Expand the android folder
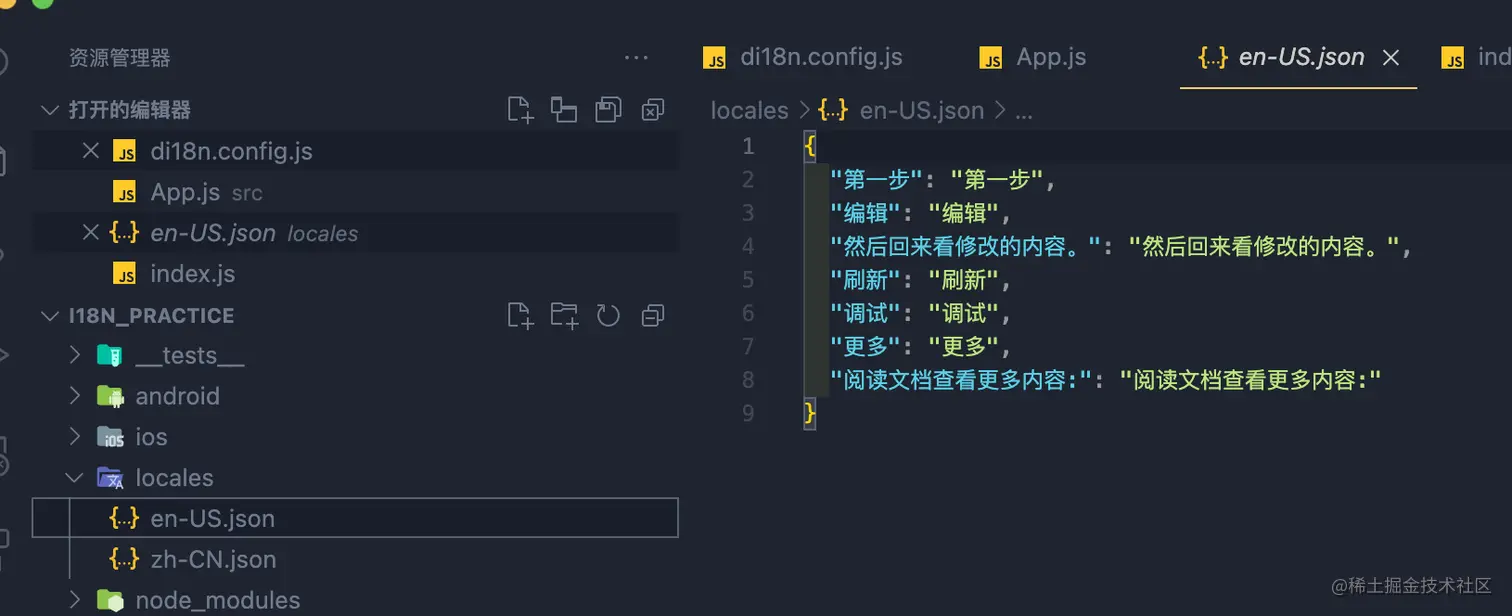Viewport: 1512px width, 616px height. click(74, 396)
